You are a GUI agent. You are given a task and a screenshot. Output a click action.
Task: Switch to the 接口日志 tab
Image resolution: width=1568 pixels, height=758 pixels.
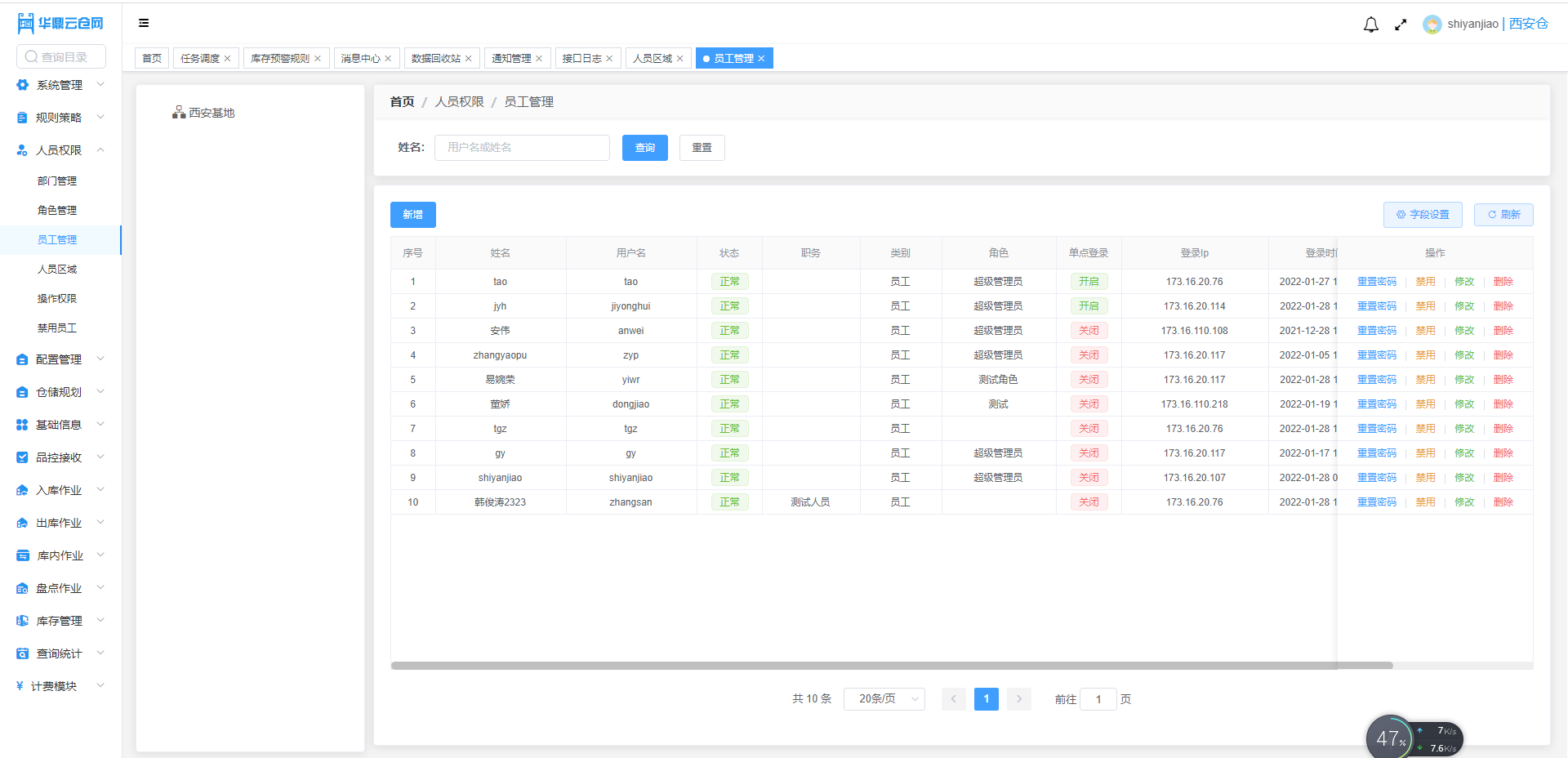pos(582,58)
